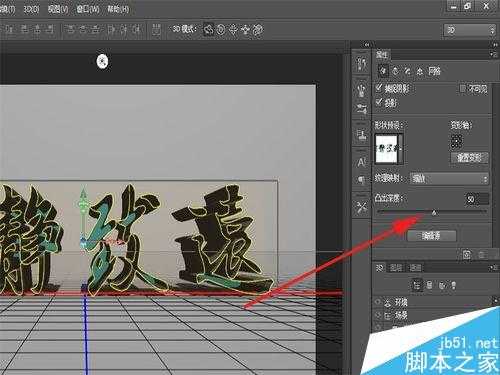Click the 凸出深度 slider handle
The width and height of the screenshot is (500, 375).
pos(434,212)
